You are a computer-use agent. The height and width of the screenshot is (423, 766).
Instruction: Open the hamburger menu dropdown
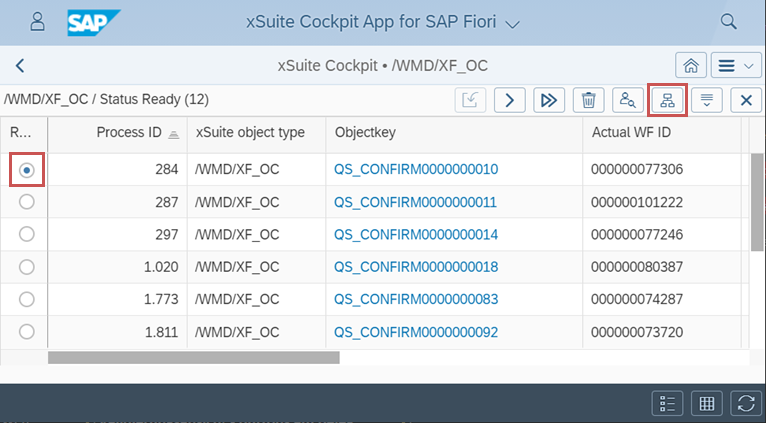click(735, 65)
